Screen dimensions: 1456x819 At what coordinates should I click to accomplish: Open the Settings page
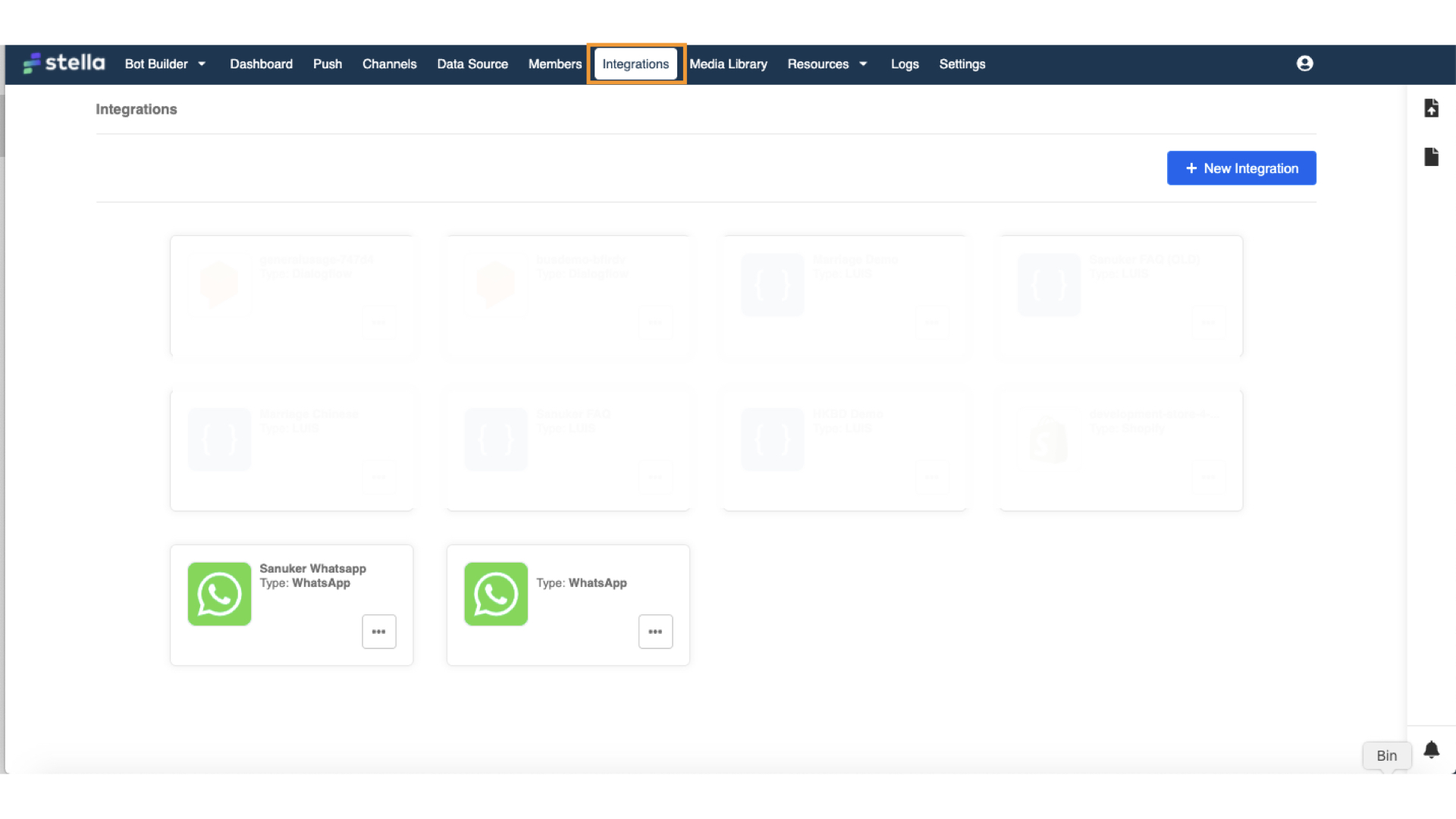(x=962, y=64)
